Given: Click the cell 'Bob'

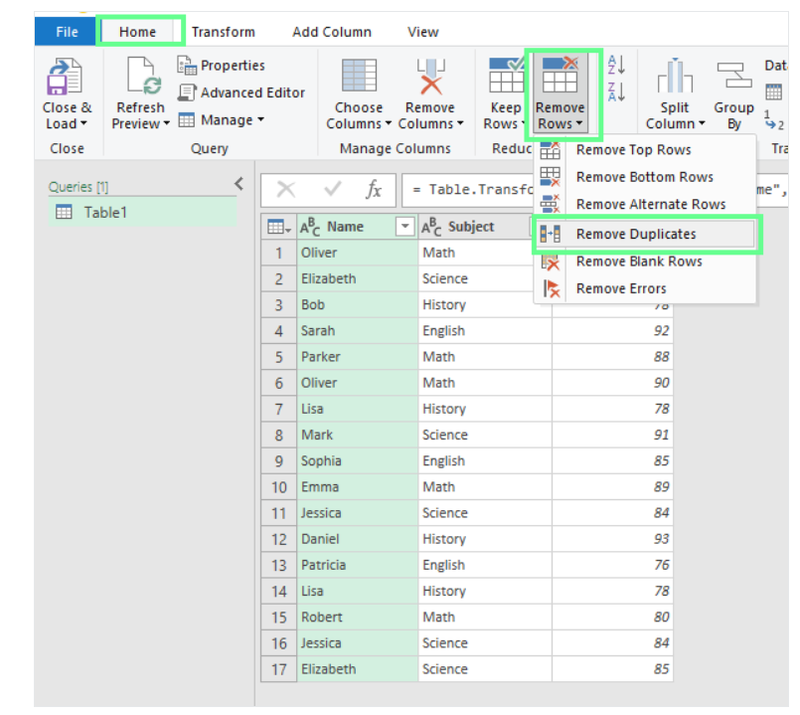Looking at the screenshot, I should point(357,305).
